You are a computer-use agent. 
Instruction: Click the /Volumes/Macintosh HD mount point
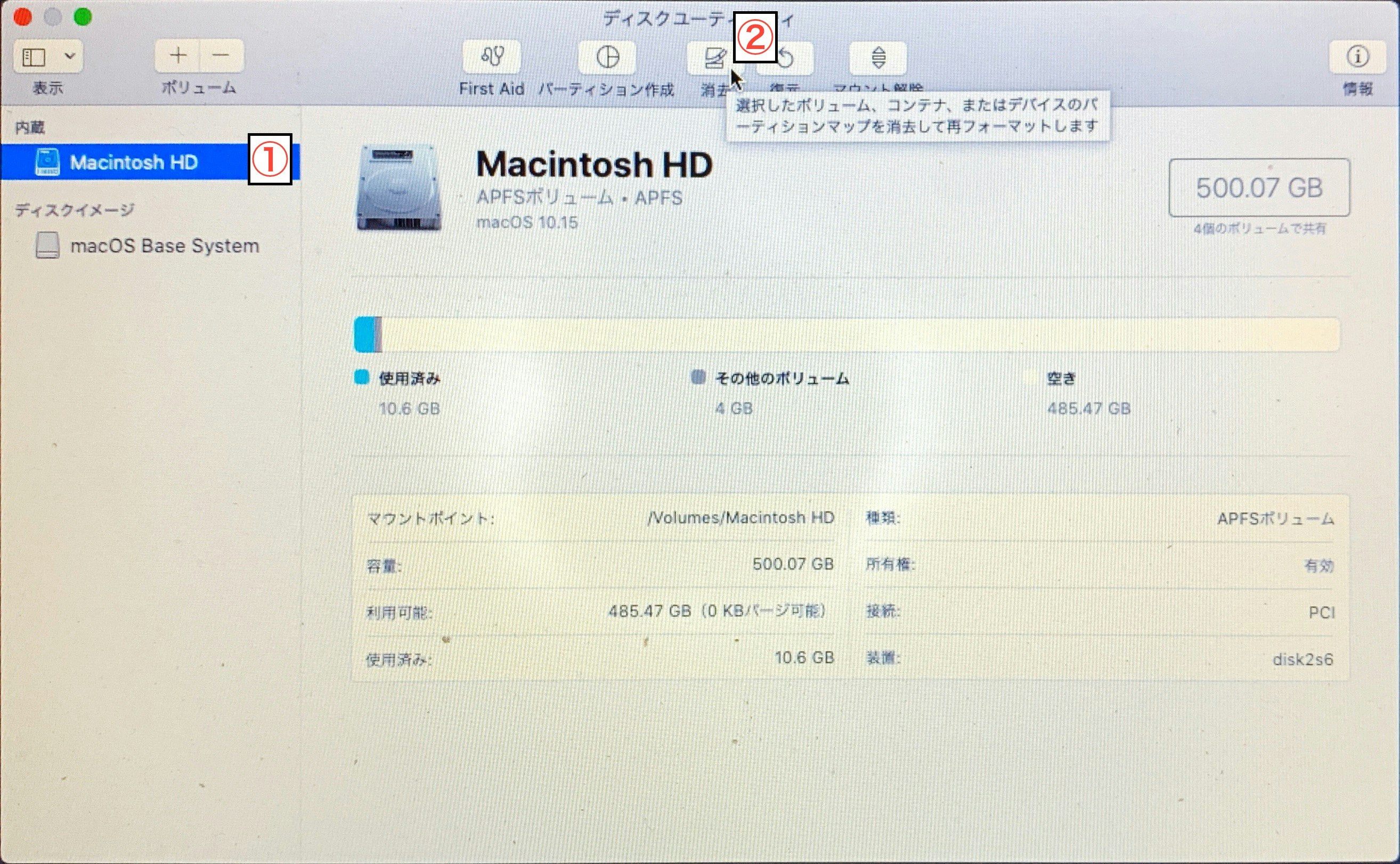click(741, 518)
